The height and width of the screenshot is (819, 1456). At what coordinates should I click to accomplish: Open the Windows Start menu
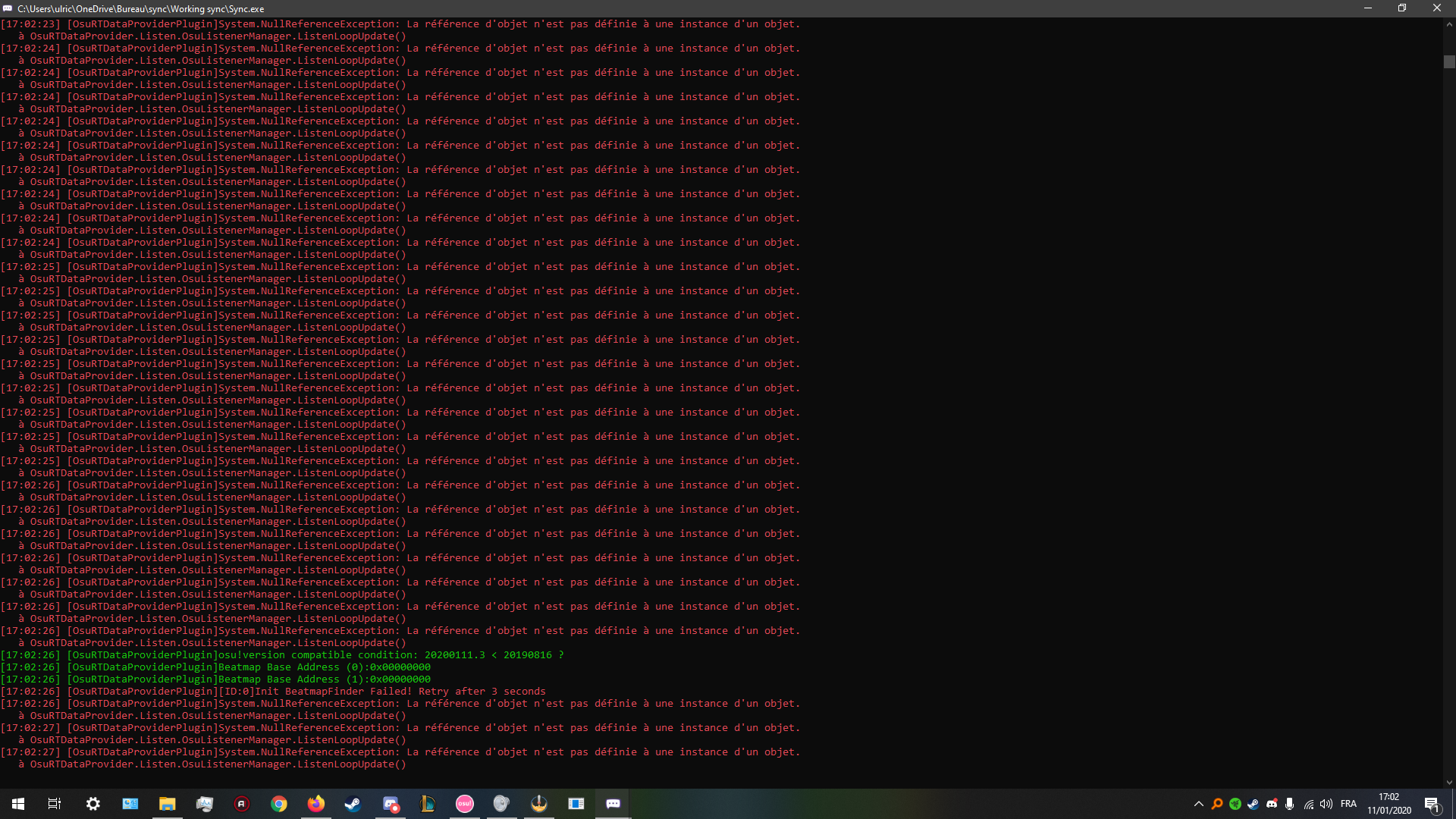tap(18, 804)
